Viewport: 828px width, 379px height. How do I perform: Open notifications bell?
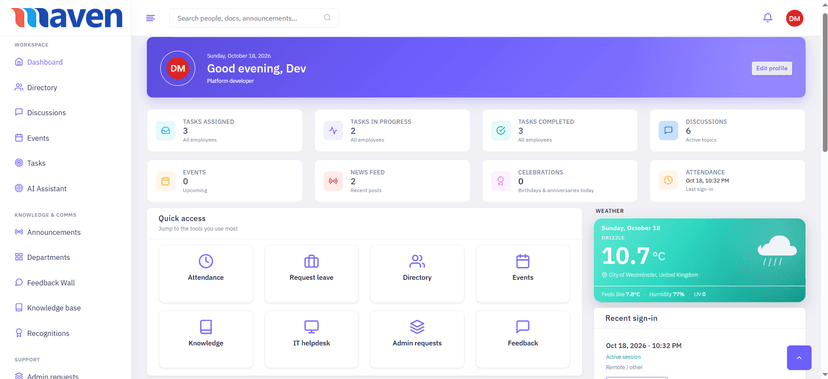pyautogui.click(x=767, y=18)
